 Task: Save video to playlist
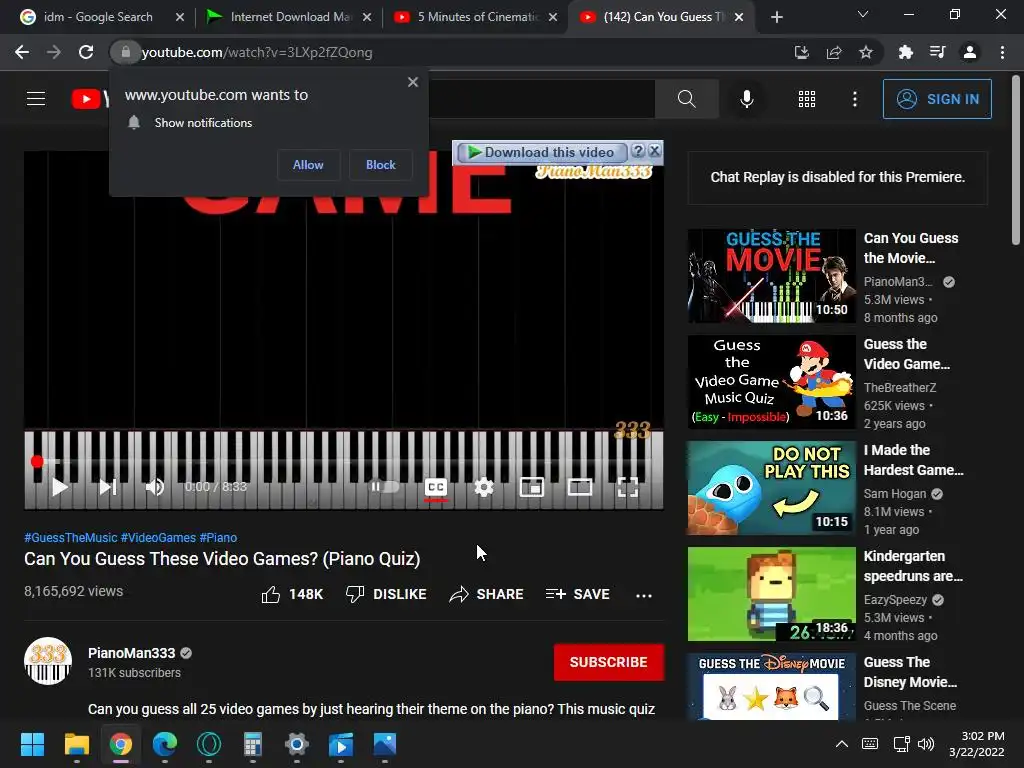[578, 594]
